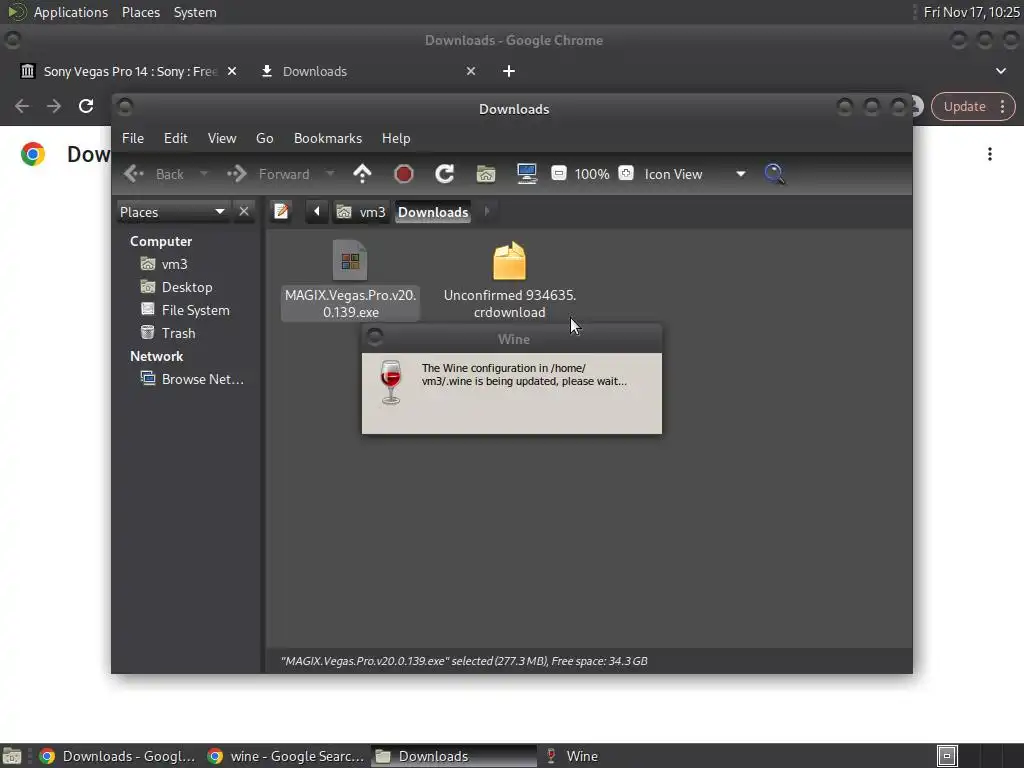Open Chrome downloads page three-dot menu
This screenshot has width=1024, height=768.
click(990, 154)
